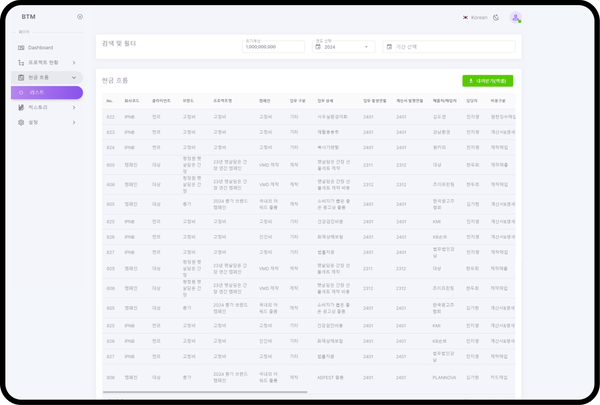The image size is (600, 405).
Task: Select row number 806 cell
Action: [x=111, y=378]
